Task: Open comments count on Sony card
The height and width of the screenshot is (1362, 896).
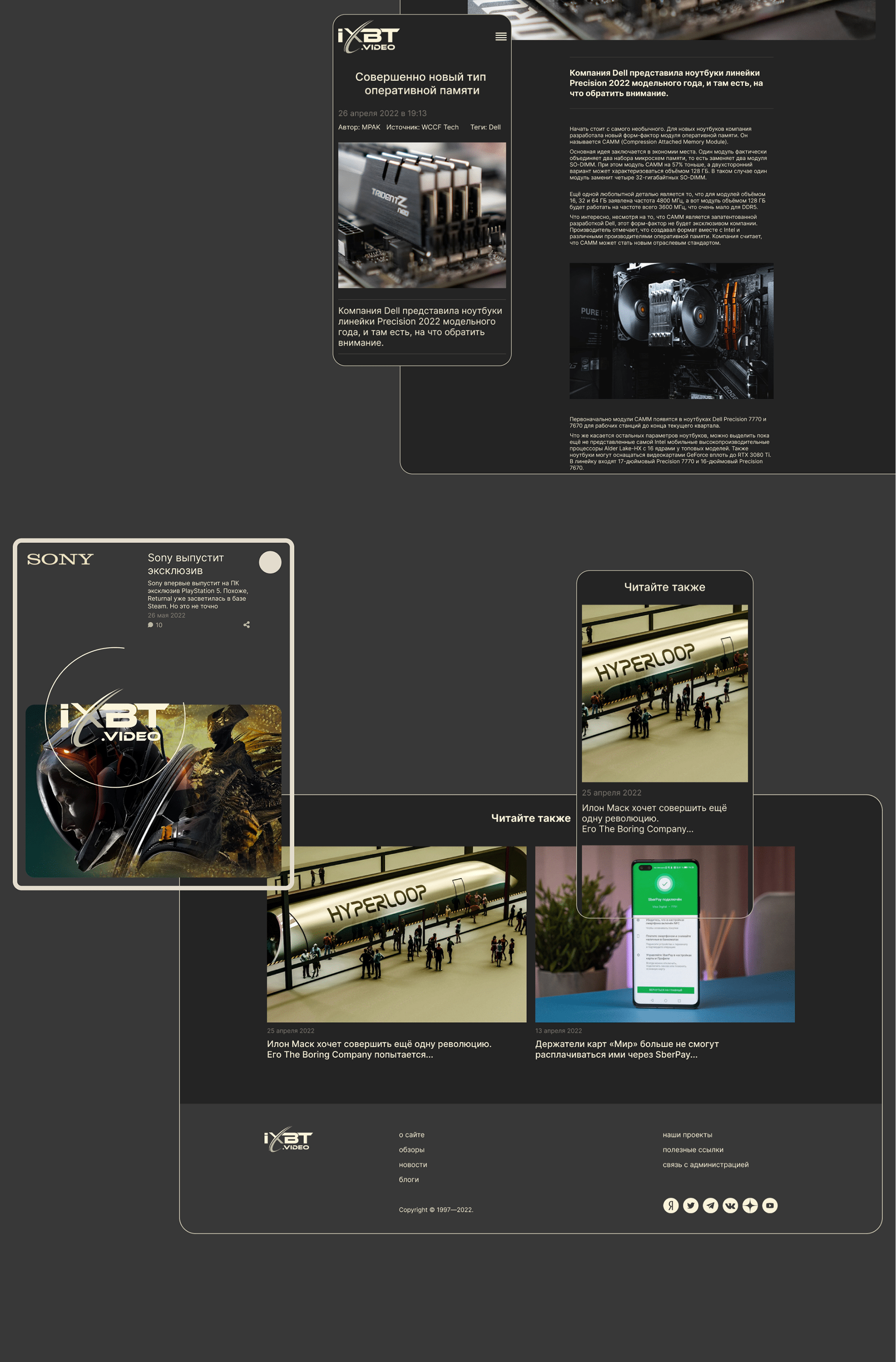Action: click(155, 625)
